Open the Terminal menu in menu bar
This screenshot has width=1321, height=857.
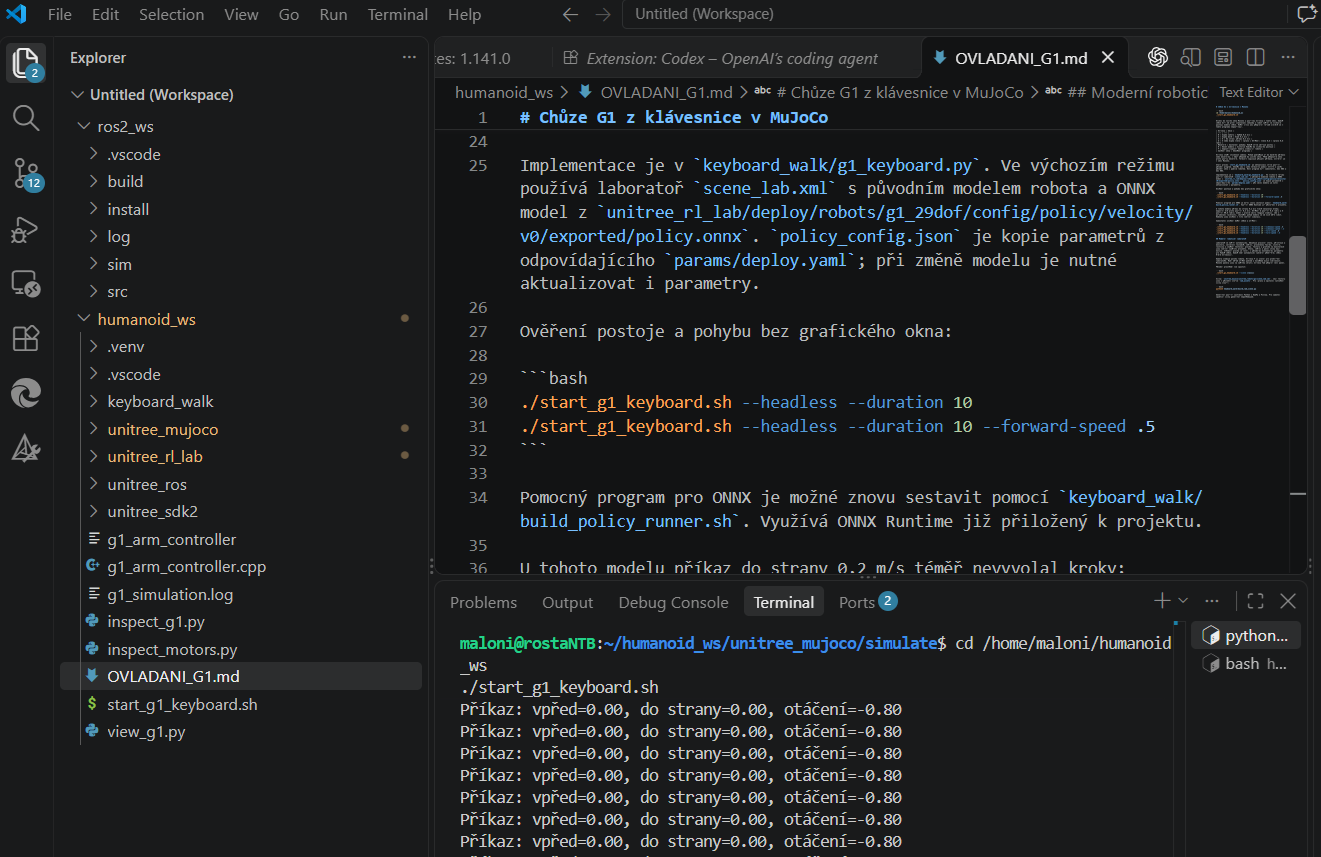[398, 15]
